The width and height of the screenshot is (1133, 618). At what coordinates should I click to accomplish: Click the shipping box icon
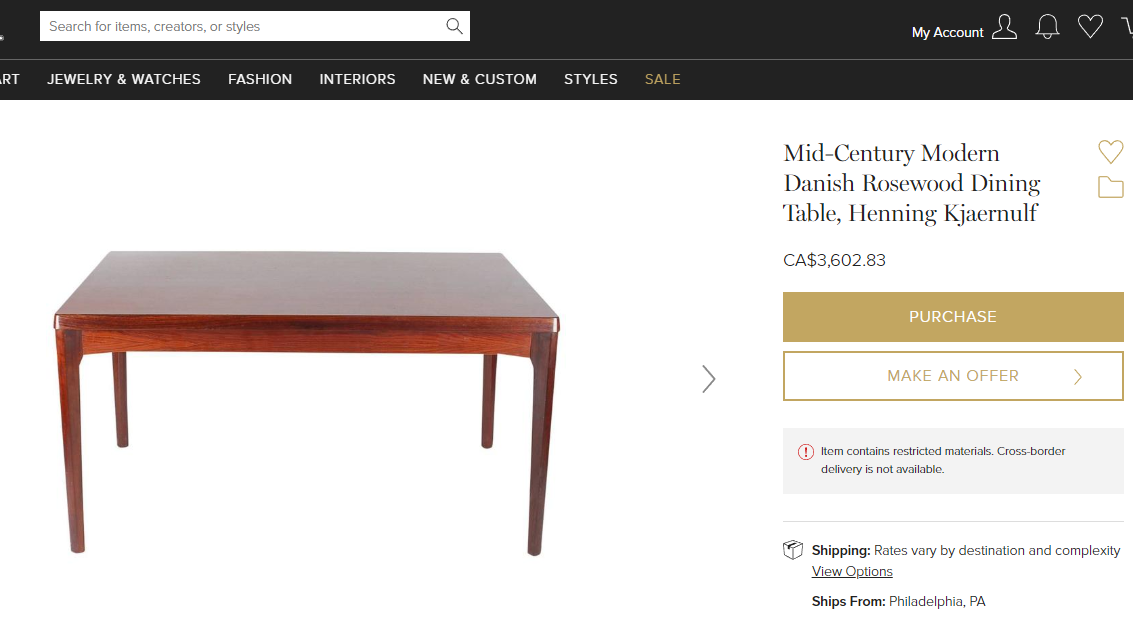pos(792,549)
